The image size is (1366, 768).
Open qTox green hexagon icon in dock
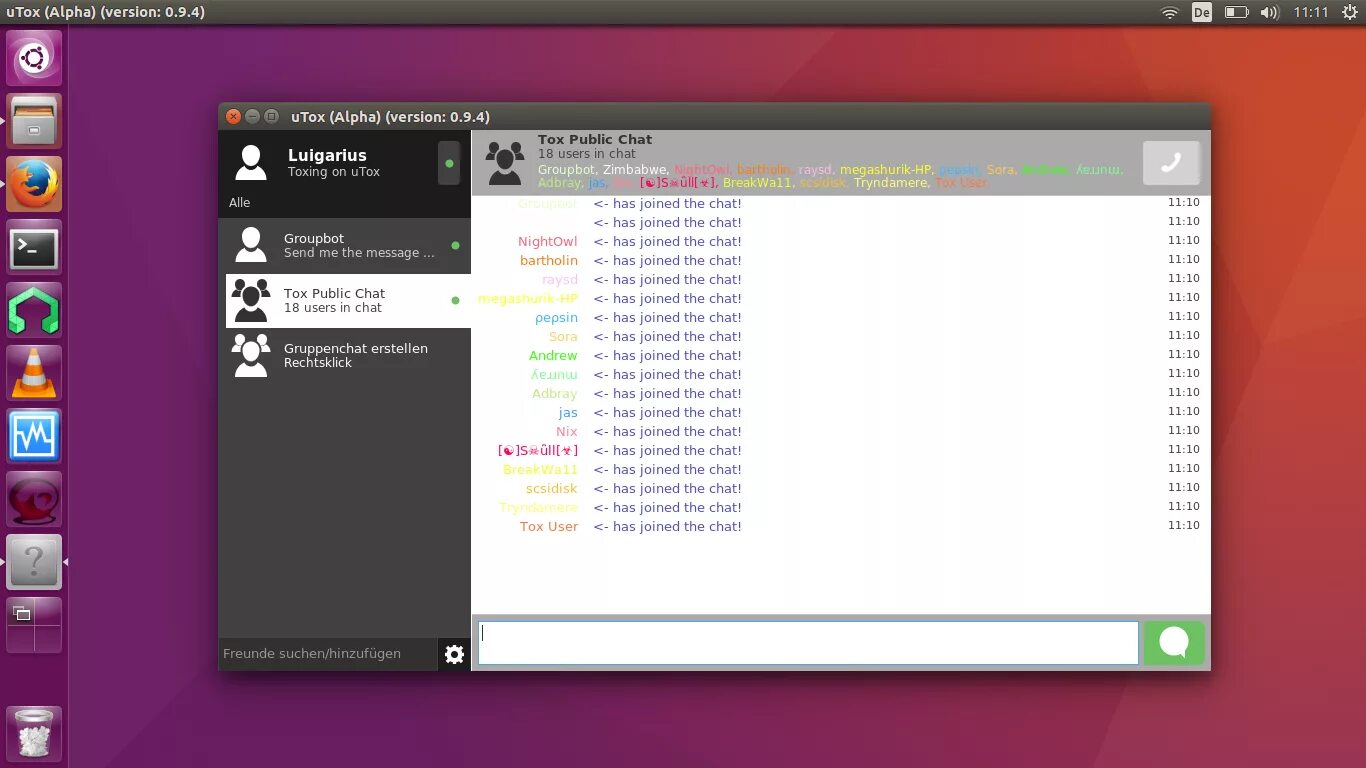(34, 310)
